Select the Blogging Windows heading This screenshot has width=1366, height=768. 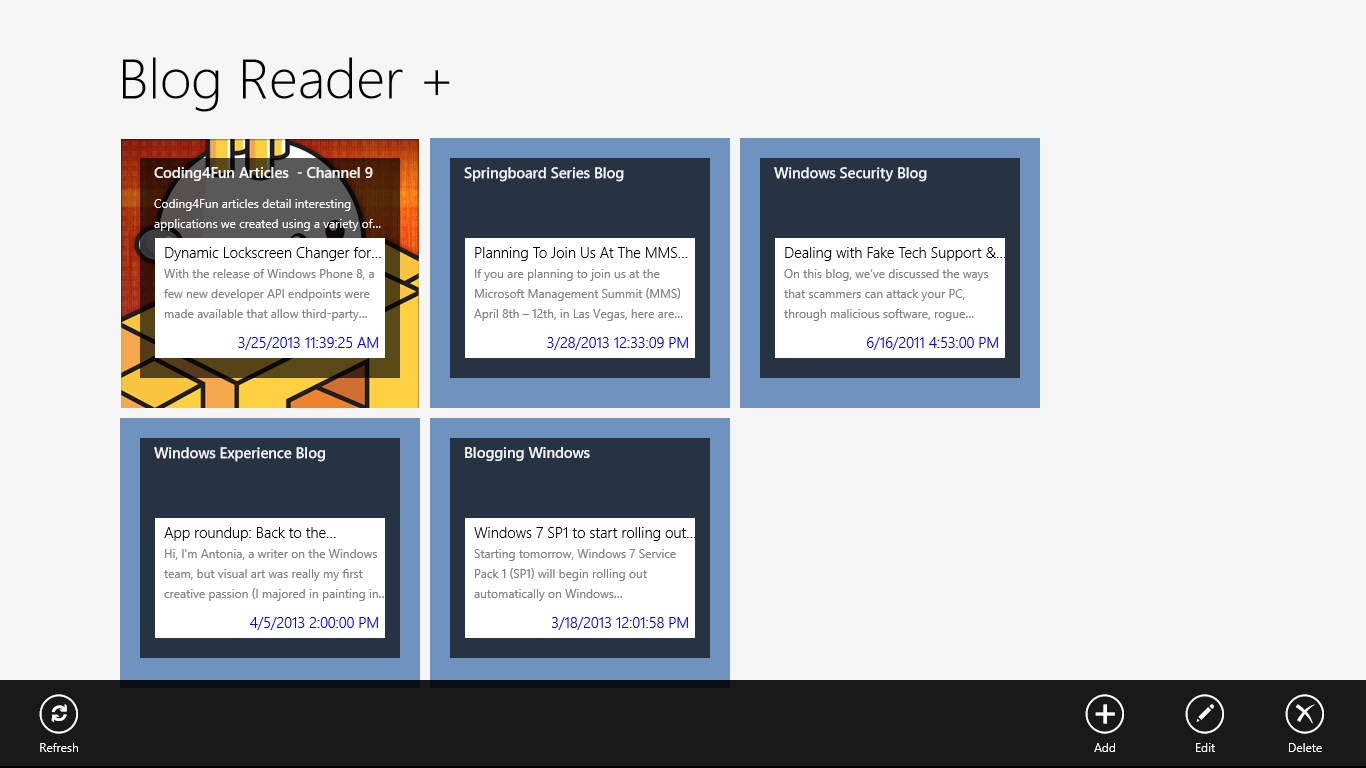(527, 453)
